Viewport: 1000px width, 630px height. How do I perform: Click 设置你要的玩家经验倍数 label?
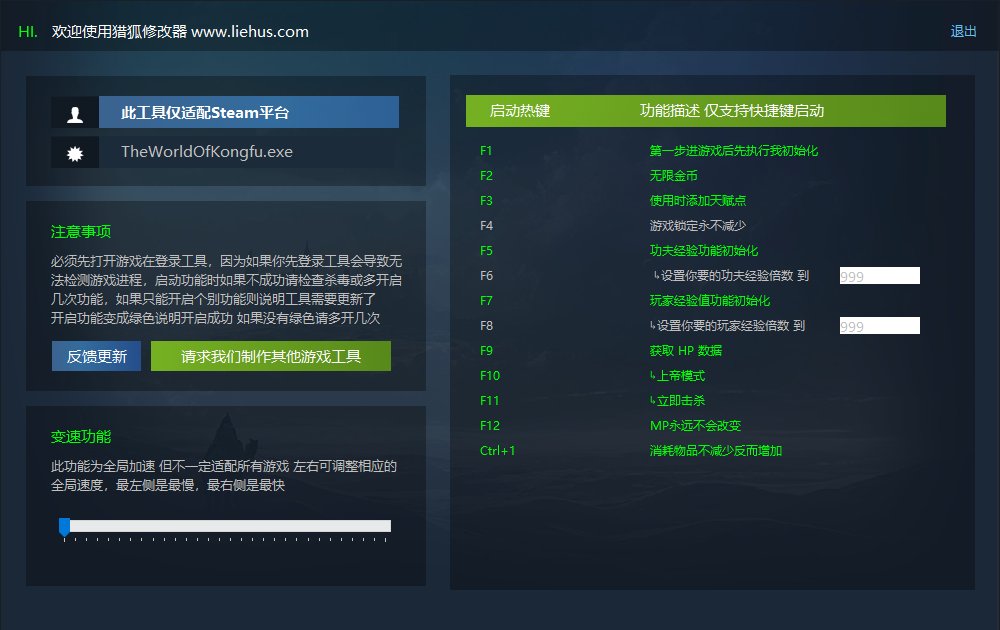pos(727,326)
